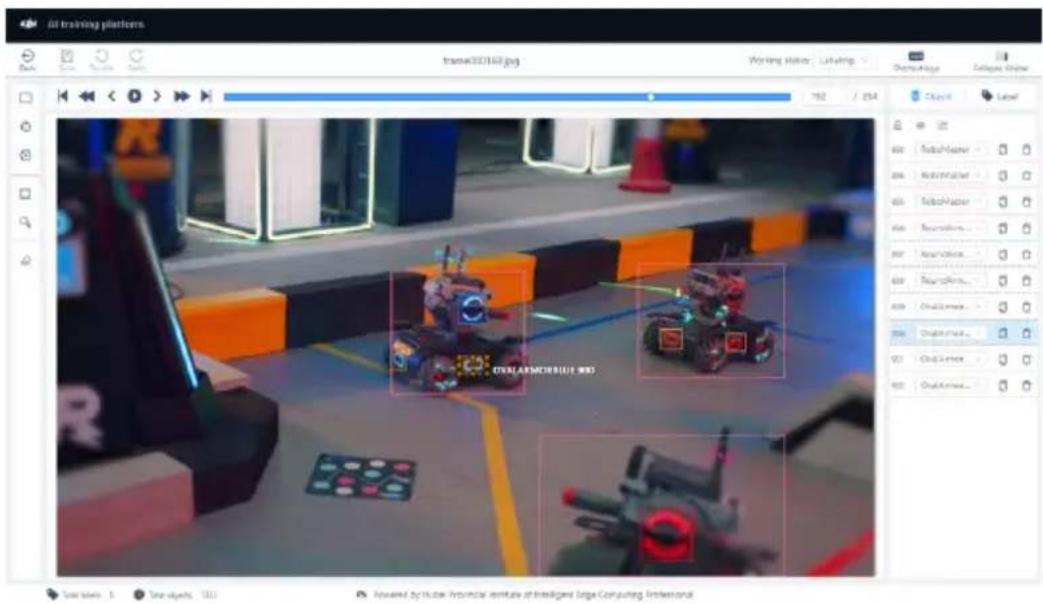
Task: Select the second tool in left toolbar
Action: coord(26,126)
